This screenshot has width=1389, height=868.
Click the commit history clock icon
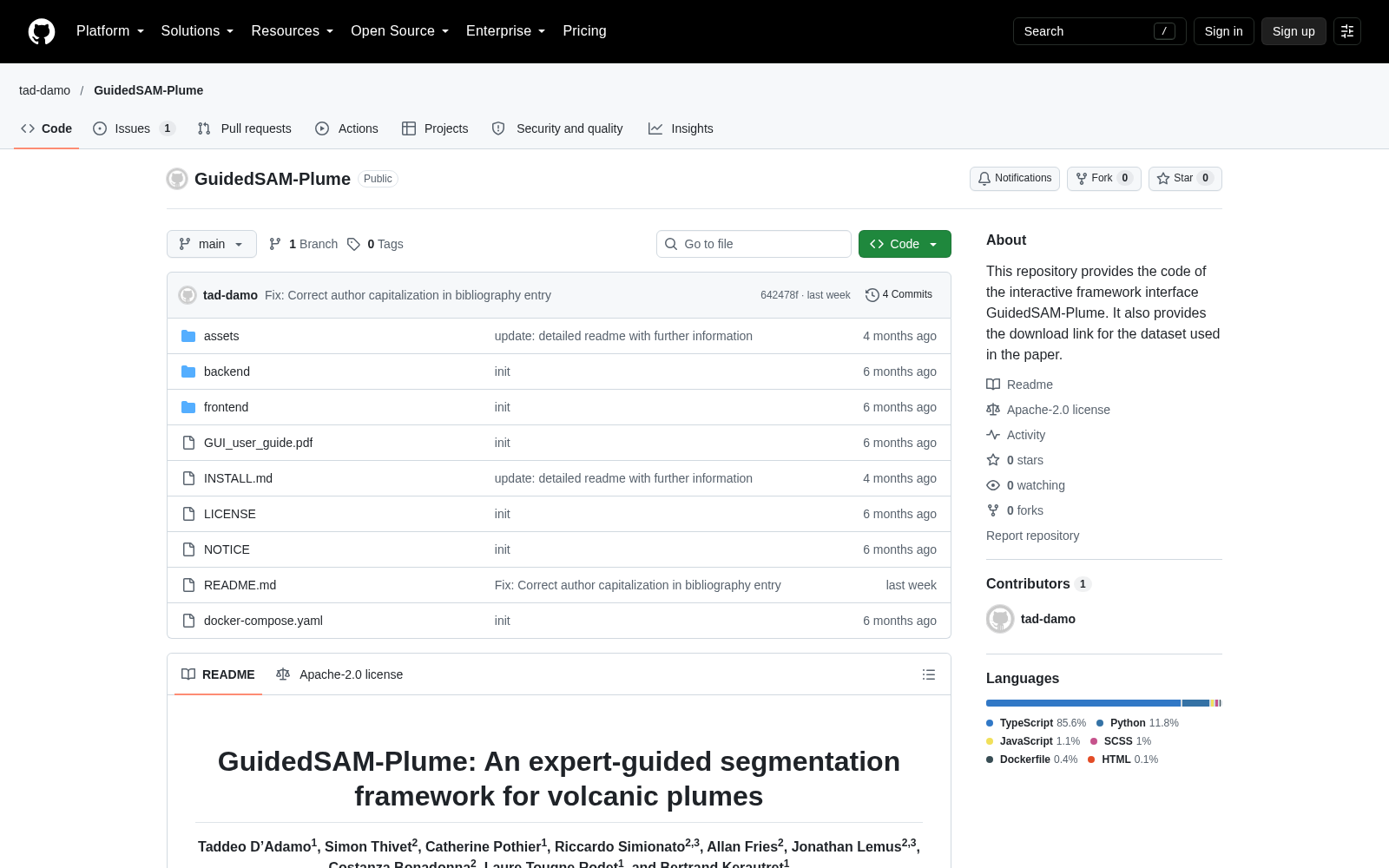(x=872, y=295)
